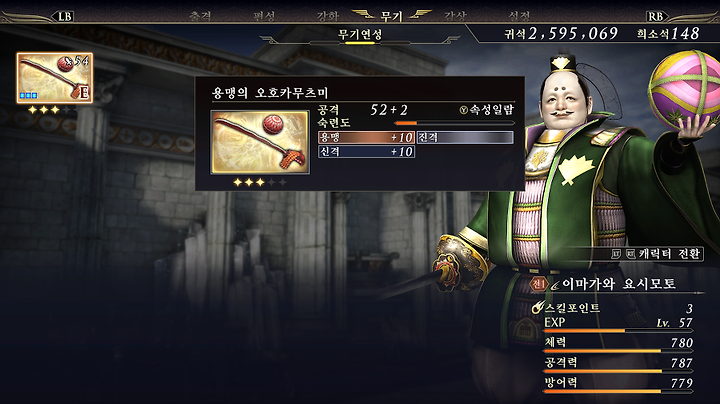Viewport: 720px width, 404px height.
Task: Select the 신격 +10 attribute slot
Action: coord(366,152)
